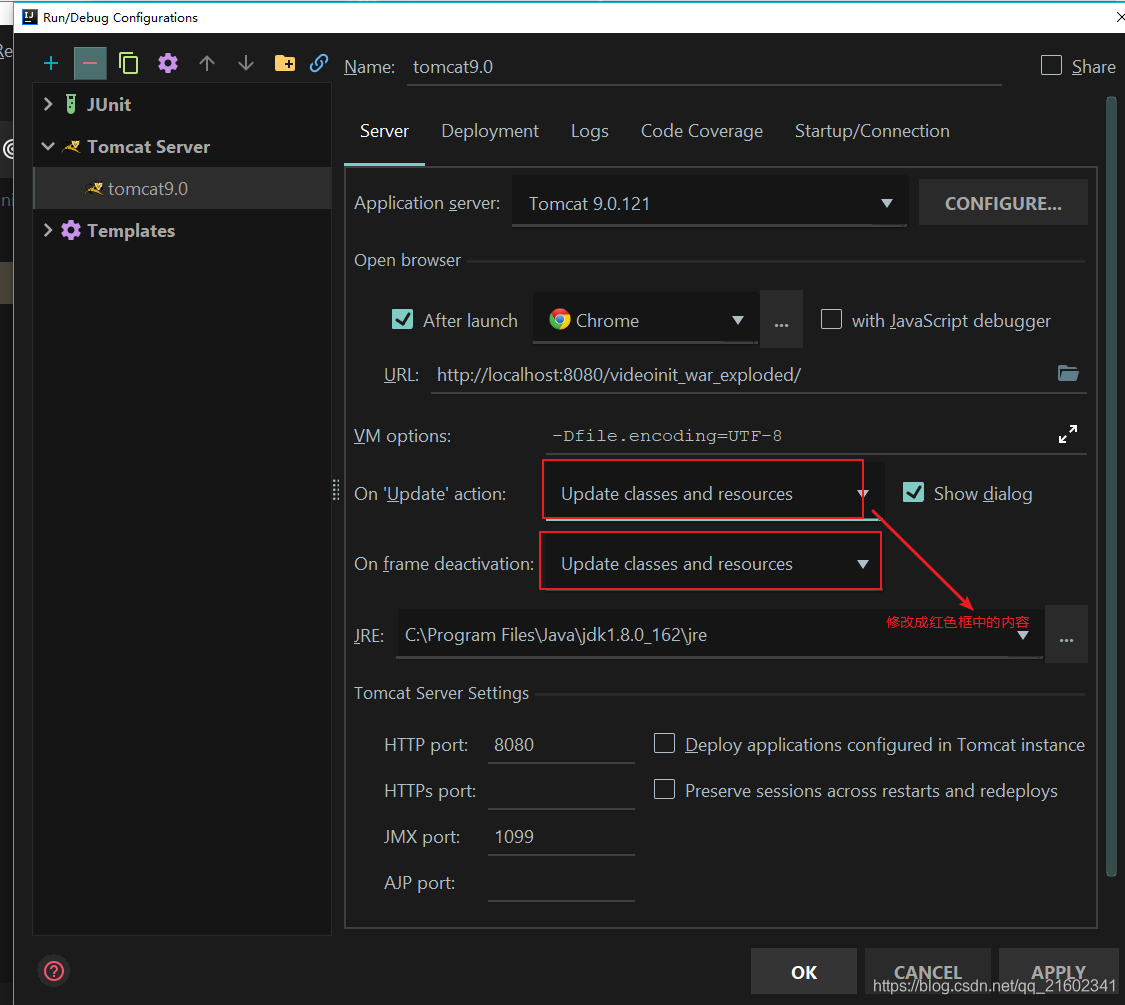Click the CANCEL button
Image resolution: width=1125 pixels, height=1005 pixels.
(928, 972)
